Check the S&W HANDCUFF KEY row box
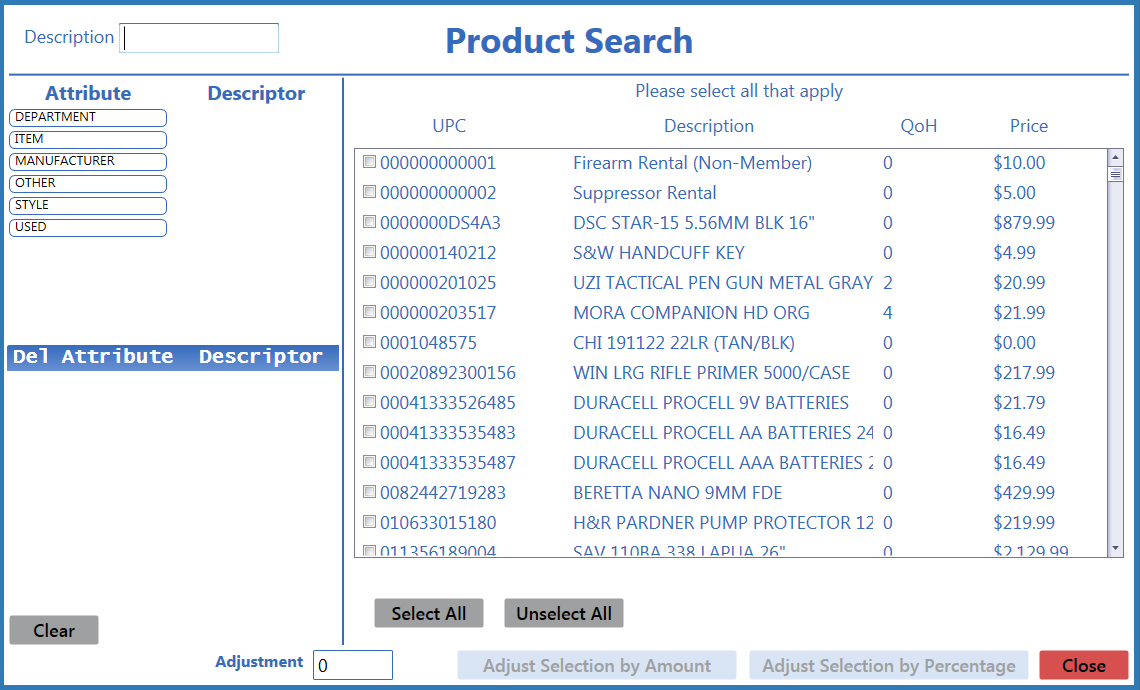 (x=369, y=252)
